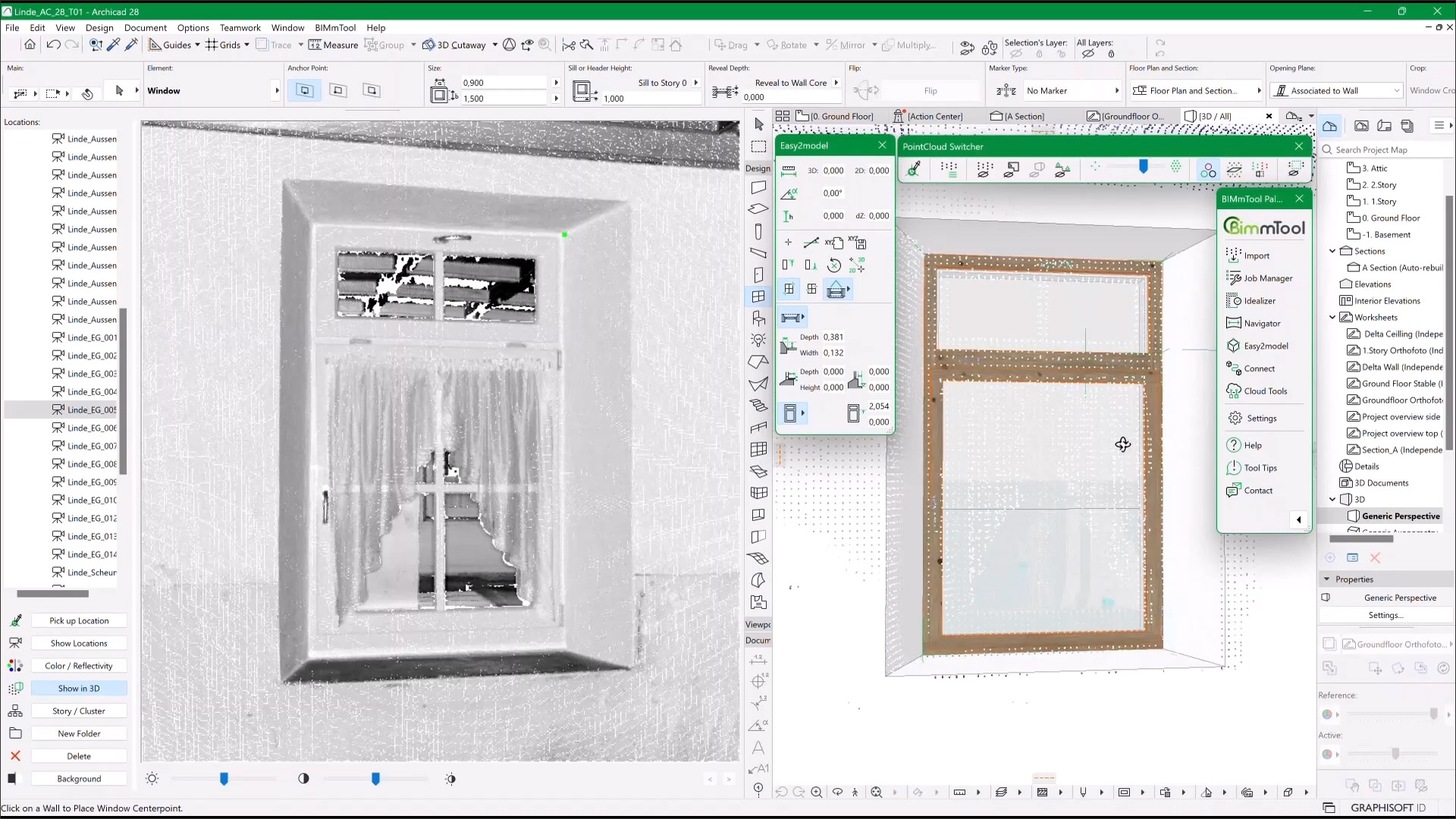Select the second anchor point option
This screenshot has width=1456, height=819.
point(338,90)
